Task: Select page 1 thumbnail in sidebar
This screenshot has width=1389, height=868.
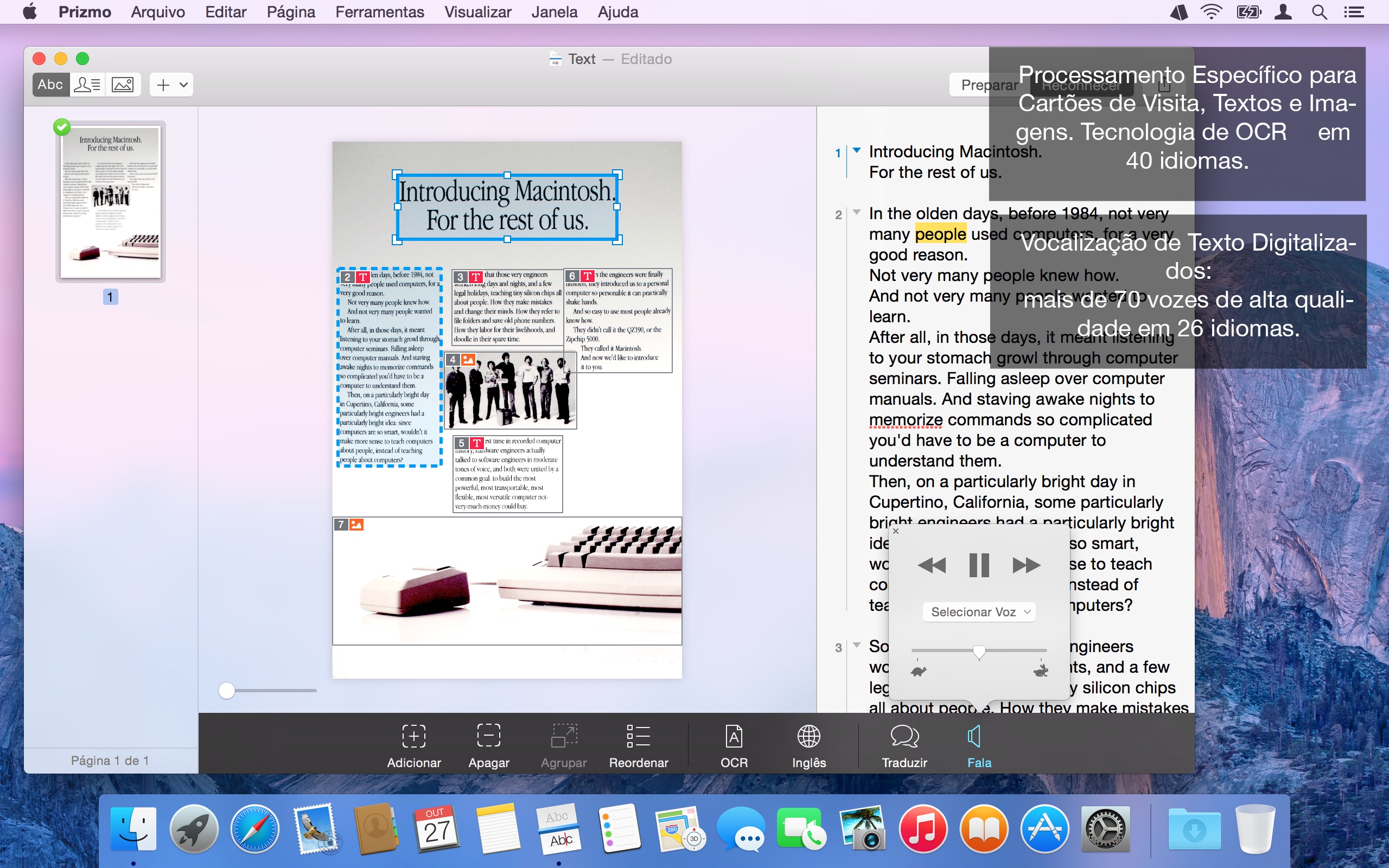Action: pos(110,201)
